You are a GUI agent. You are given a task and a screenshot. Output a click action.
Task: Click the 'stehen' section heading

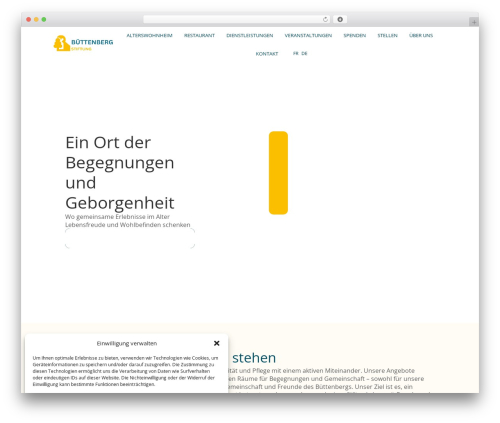coord(254,358)
